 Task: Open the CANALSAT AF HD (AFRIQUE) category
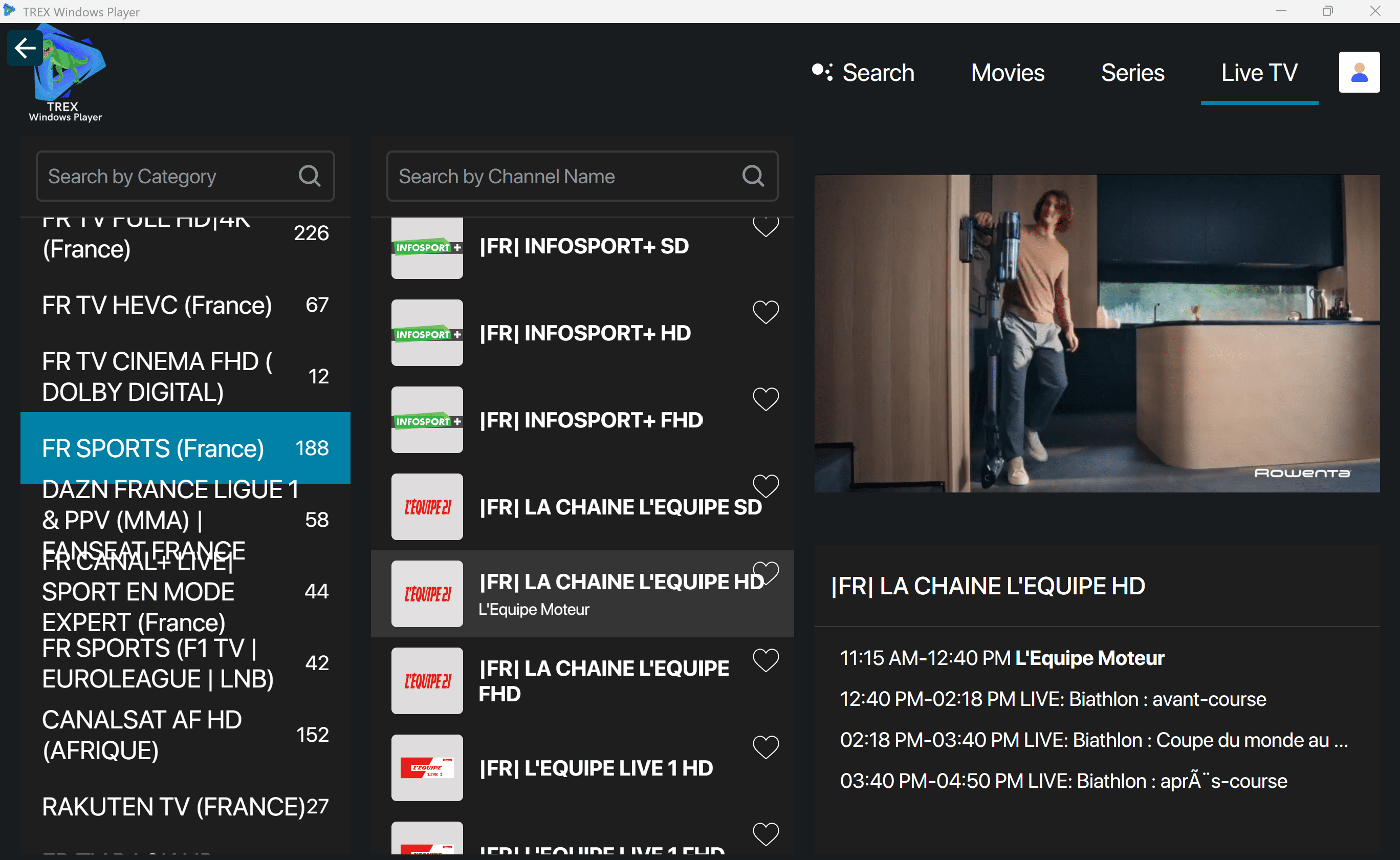pos(142,735)
